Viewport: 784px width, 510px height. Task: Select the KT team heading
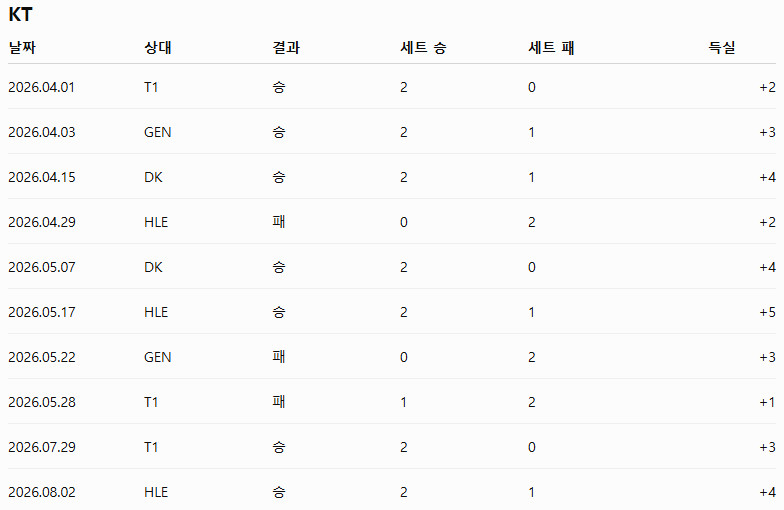(20, 14)
